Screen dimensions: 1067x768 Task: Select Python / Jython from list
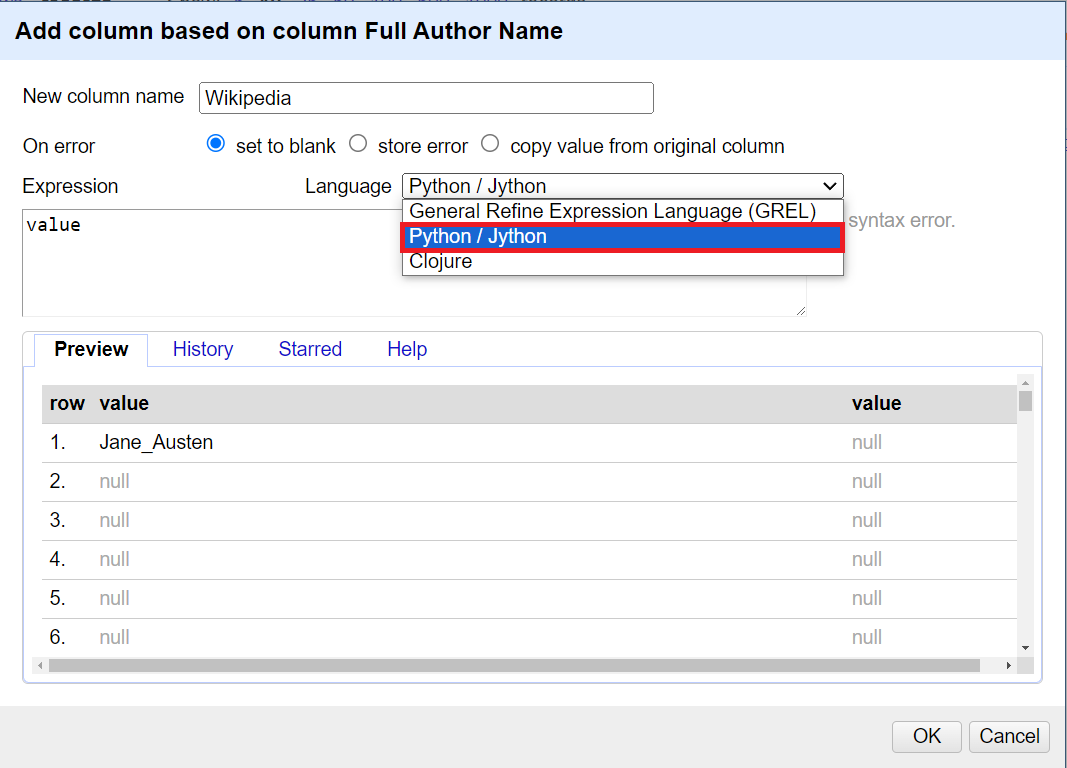[622, 237]
